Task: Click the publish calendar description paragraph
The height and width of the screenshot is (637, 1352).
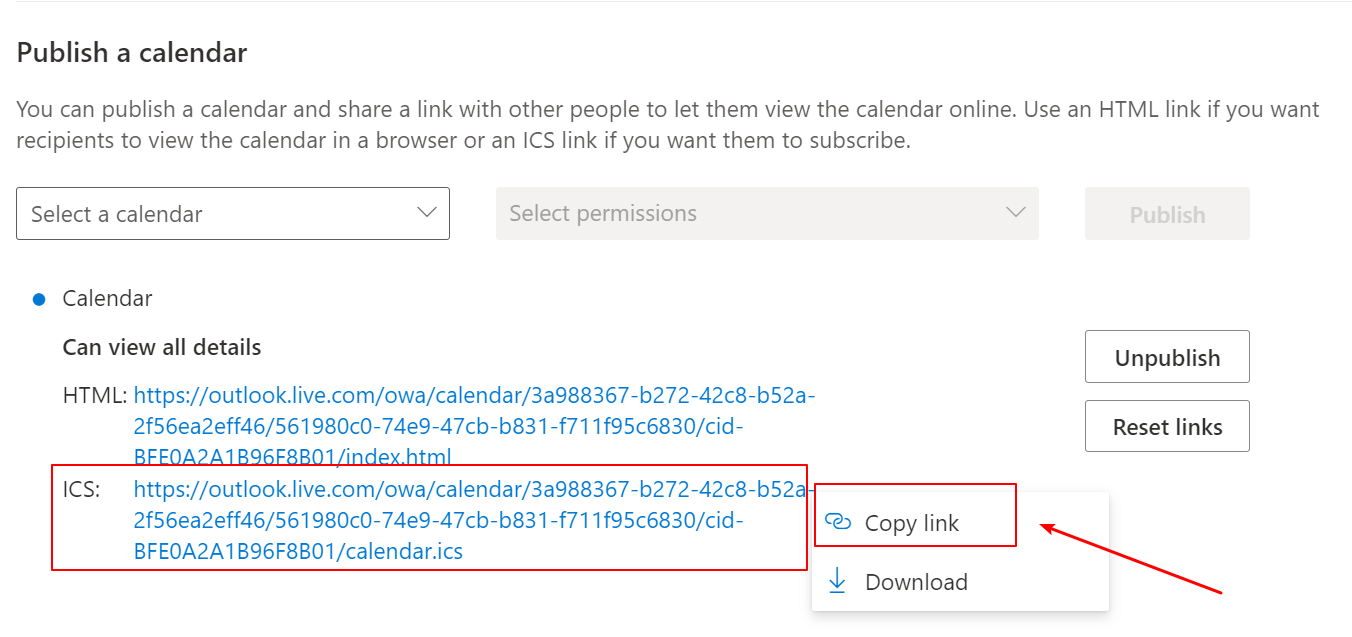Action: tap(668, 124)
